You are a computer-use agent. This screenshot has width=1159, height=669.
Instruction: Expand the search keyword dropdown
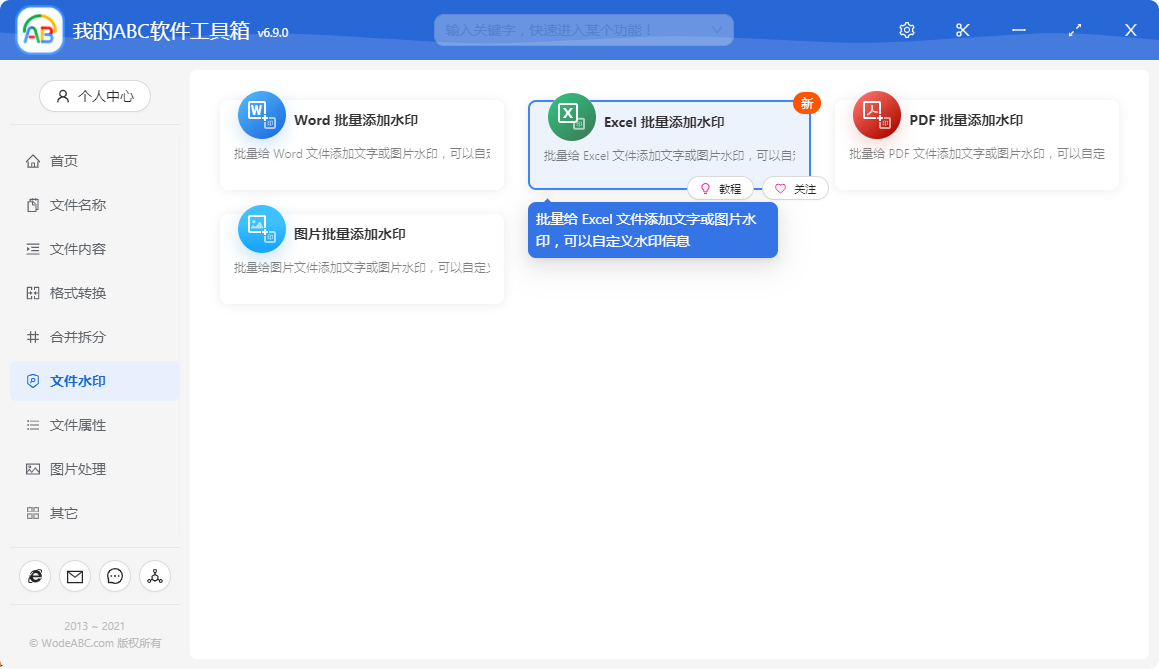[x=718, y=29]
